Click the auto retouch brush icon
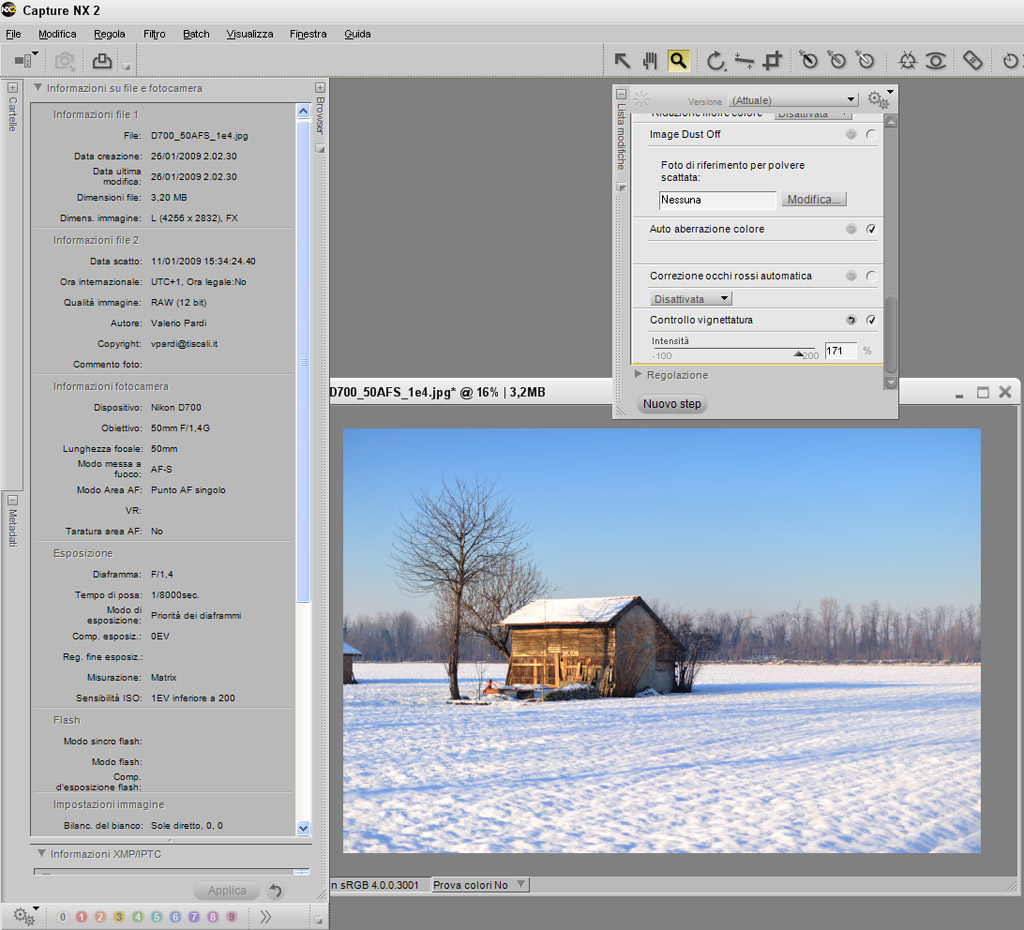Image resolution: width=1024 pixels, height=930 pixels. tap(973, 61)
